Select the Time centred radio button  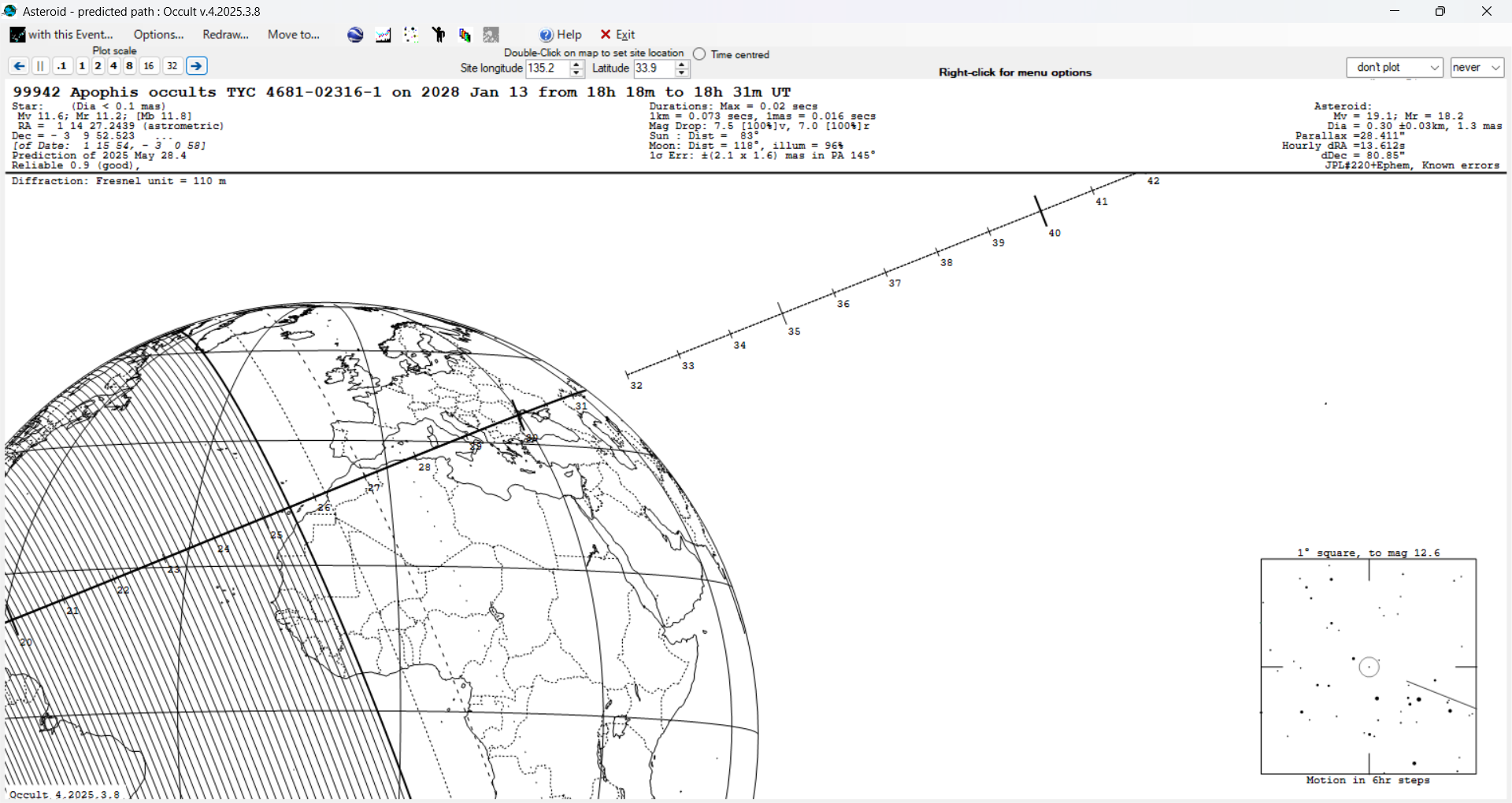699,54
